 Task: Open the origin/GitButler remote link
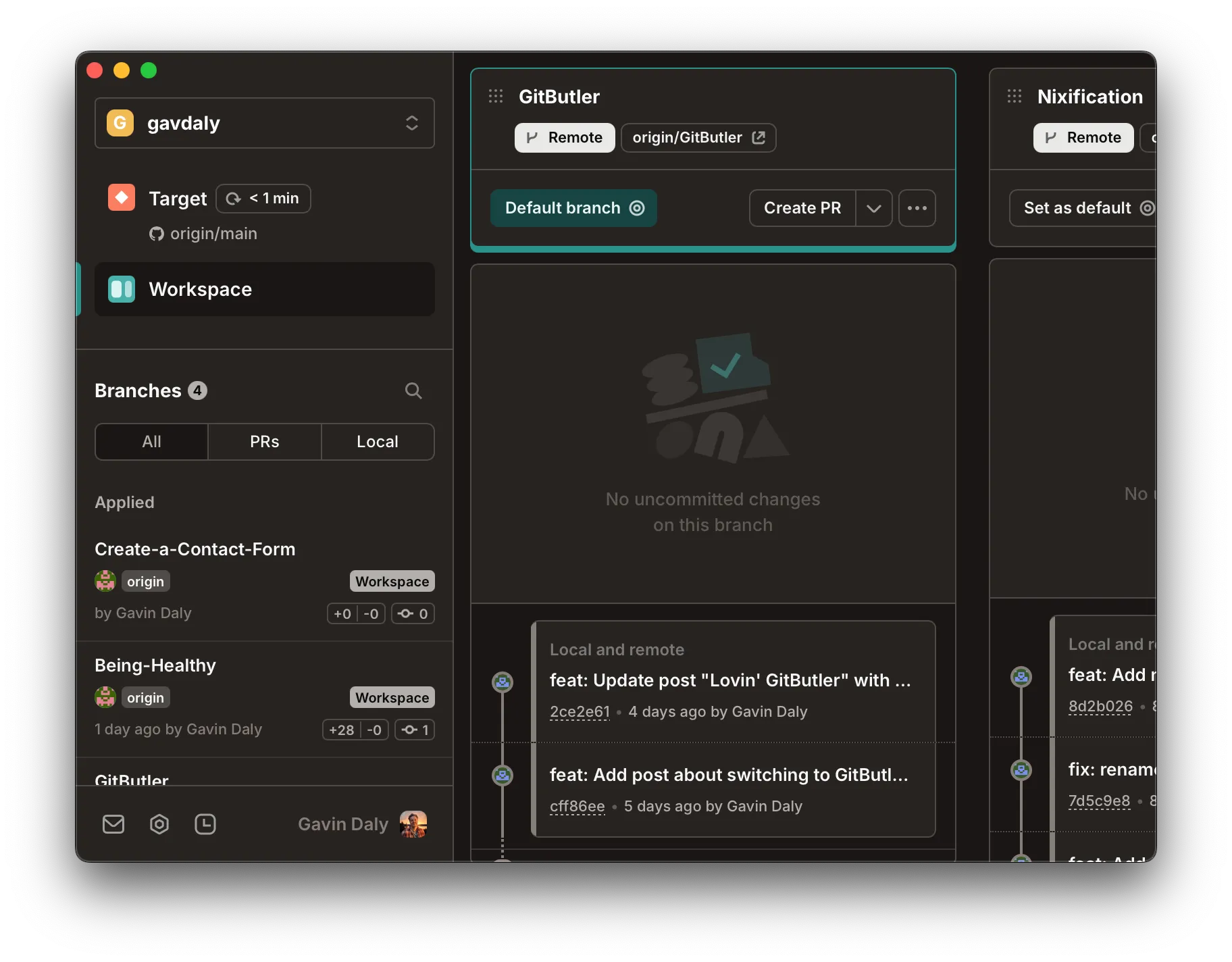point(698,138)
